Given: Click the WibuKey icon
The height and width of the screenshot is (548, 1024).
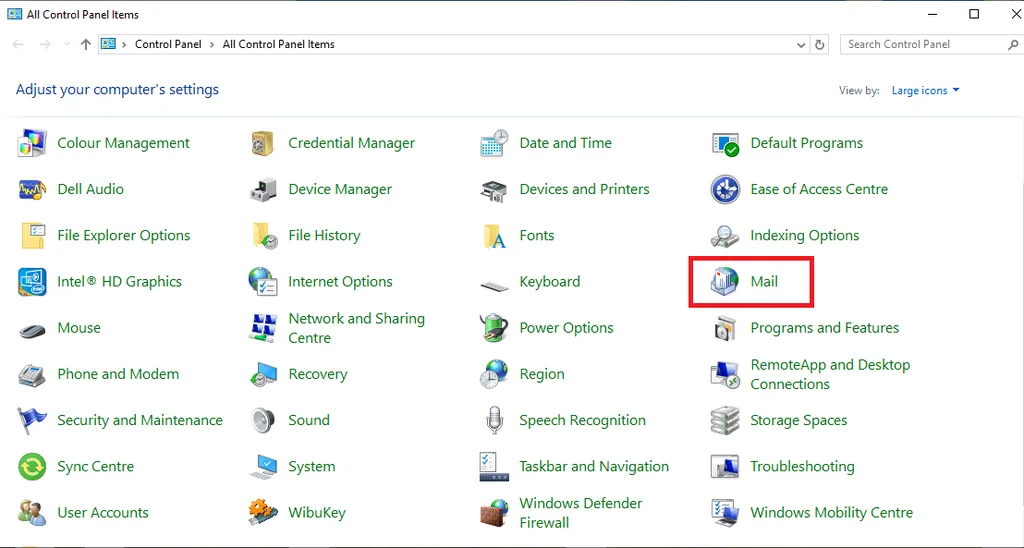Looking at the screenshot, I should pyautogui.click(x=263, y=513).
